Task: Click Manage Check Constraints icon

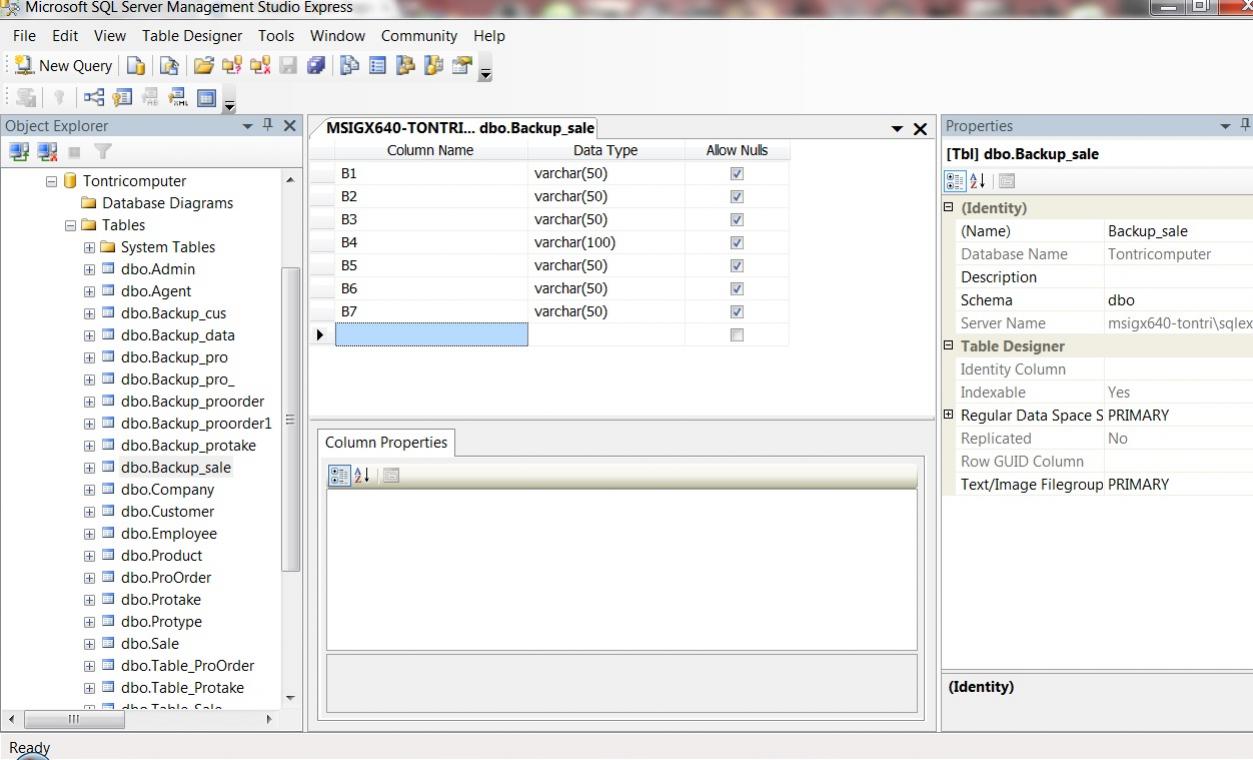Action: (207, 98)
